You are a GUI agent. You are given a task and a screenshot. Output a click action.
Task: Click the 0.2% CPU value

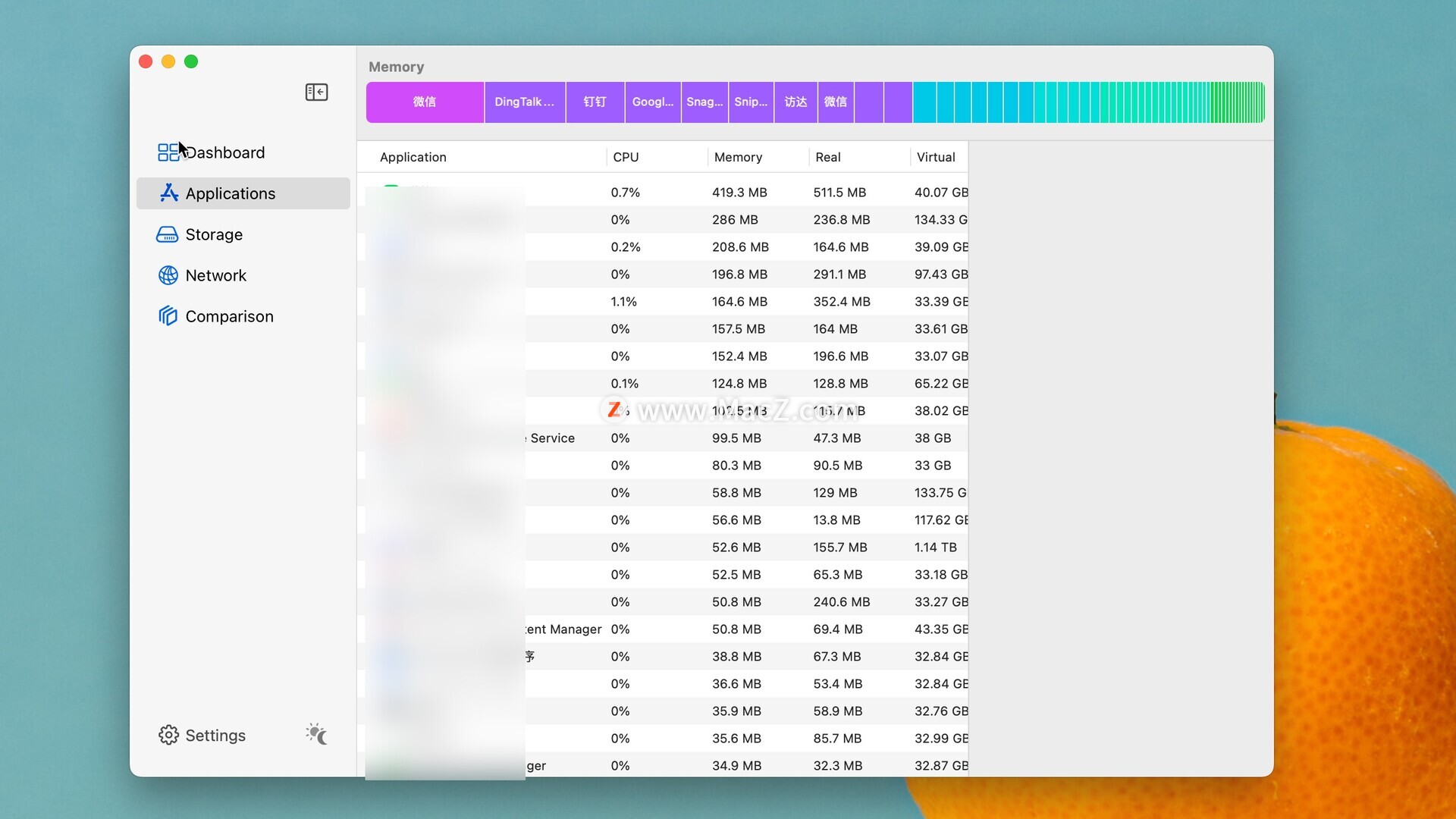point(626,247)
